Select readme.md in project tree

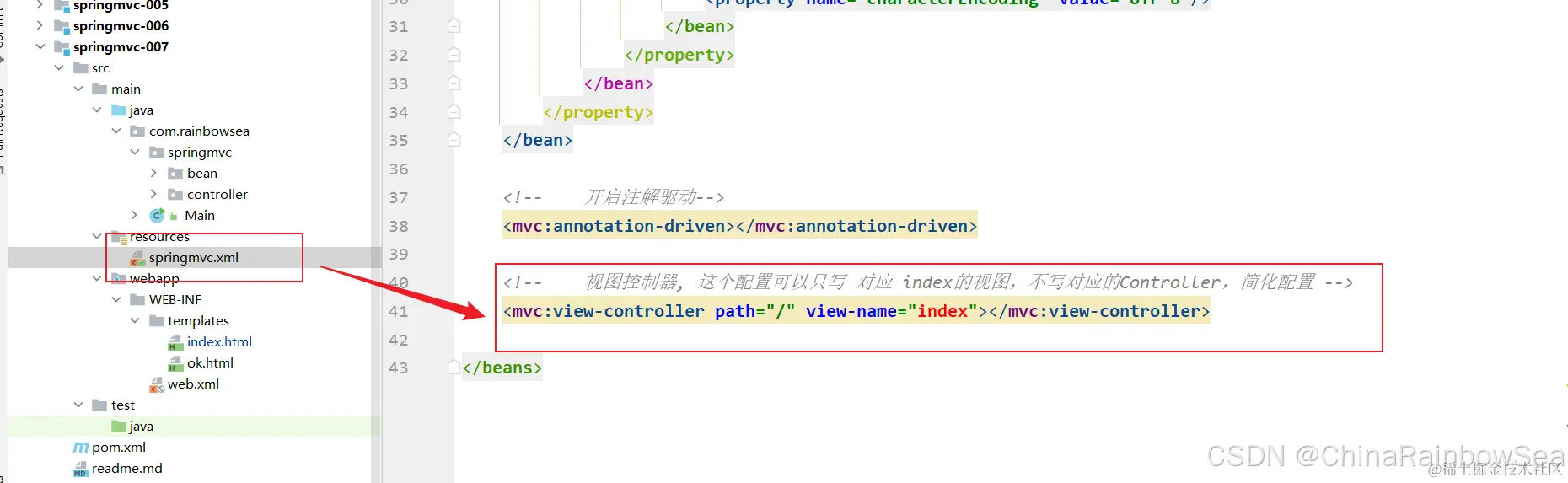tap(127, 468)
